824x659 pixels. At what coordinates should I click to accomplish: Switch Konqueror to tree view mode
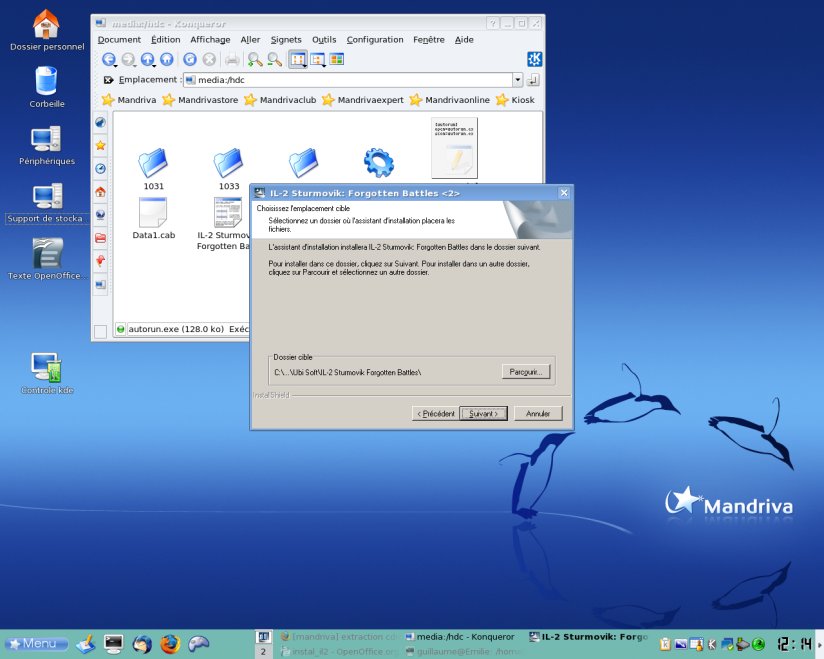click(317, 59)
